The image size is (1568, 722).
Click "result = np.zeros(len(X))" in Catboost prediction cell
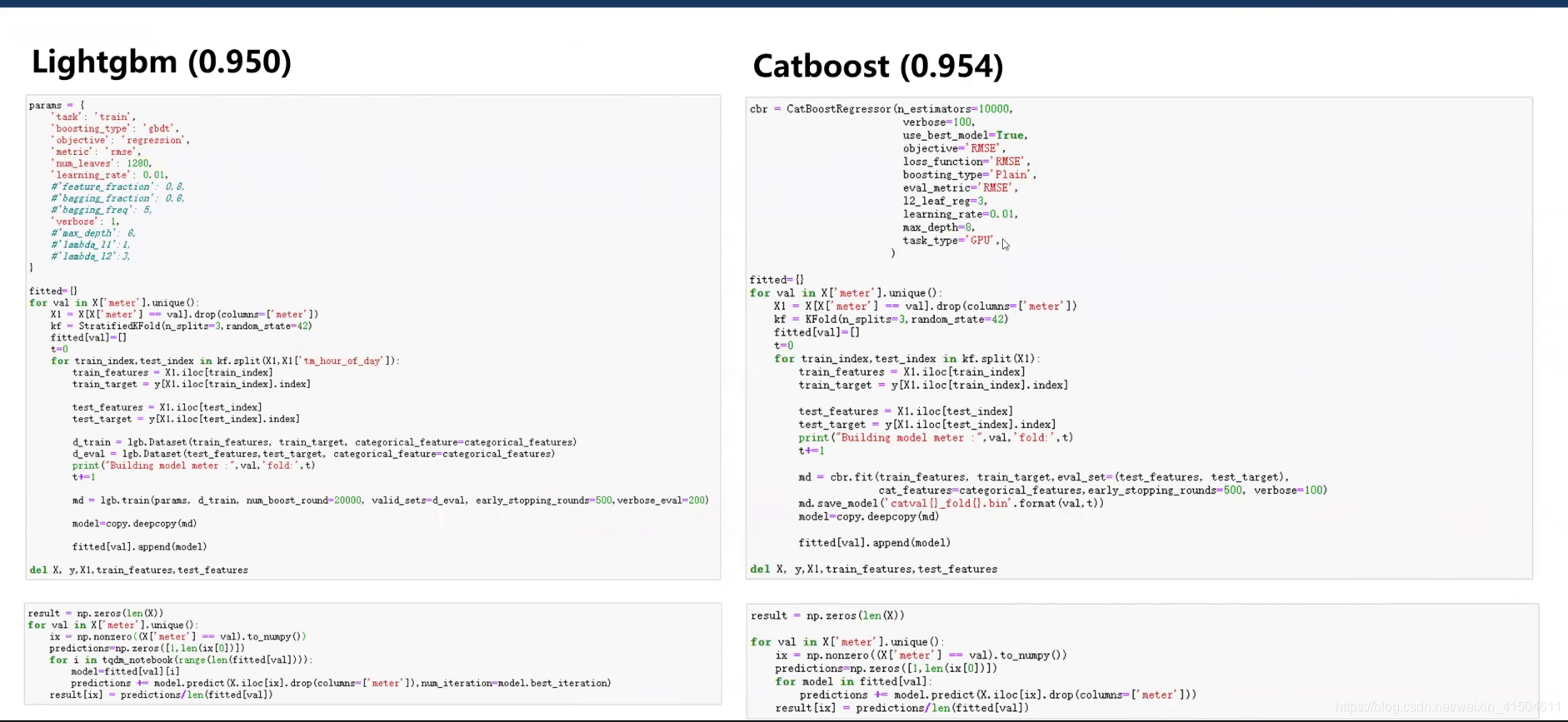827,616
